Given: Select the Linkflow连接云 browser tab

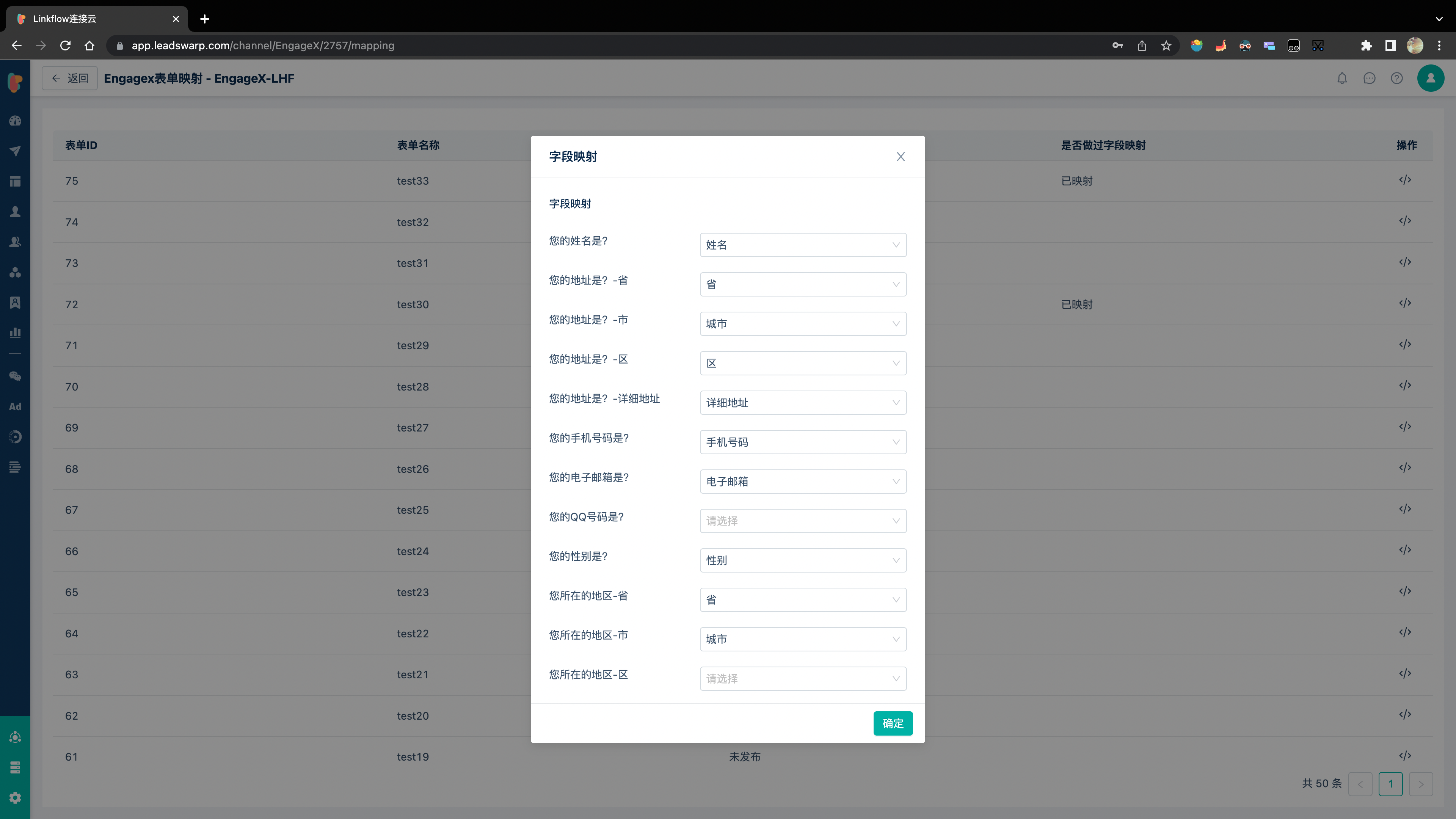Looking at the screenshot, I should click(x=97, y=19).
